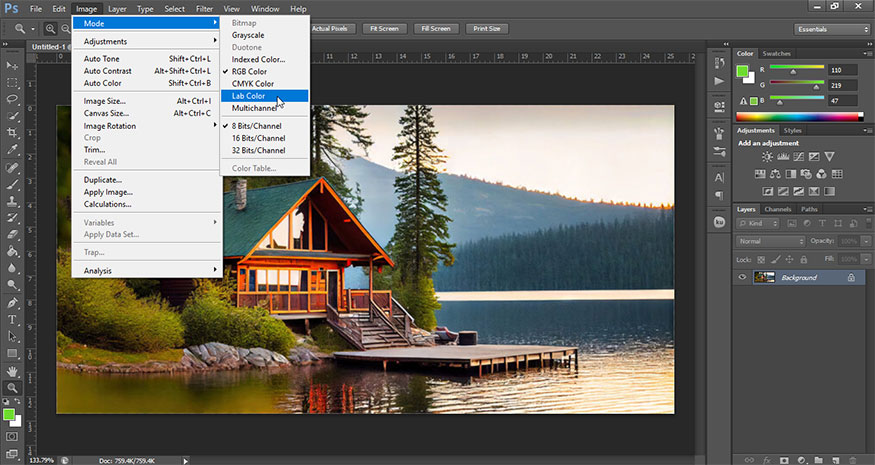Choose Lab Color from the Mode submenu
875x465 pixels.
[249, 96]
